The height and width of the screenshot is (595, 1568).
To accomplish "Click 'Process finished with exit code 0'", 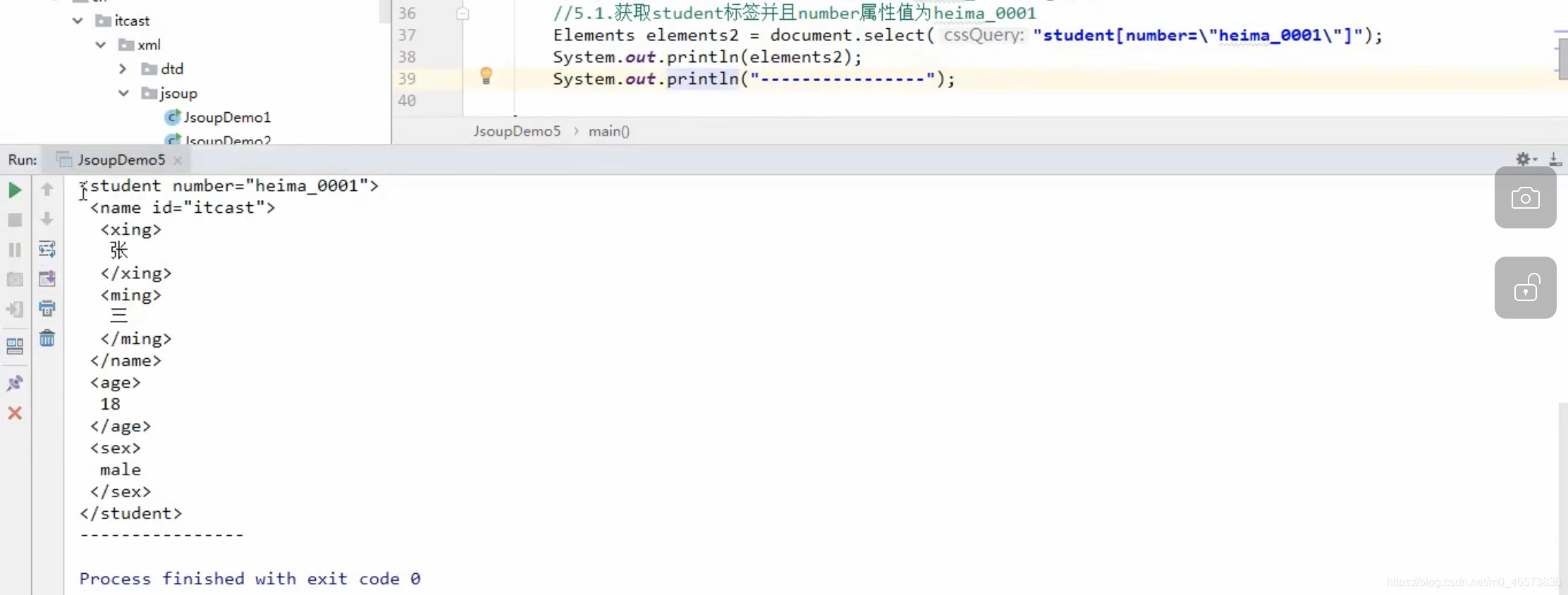I will click(250, 579).
